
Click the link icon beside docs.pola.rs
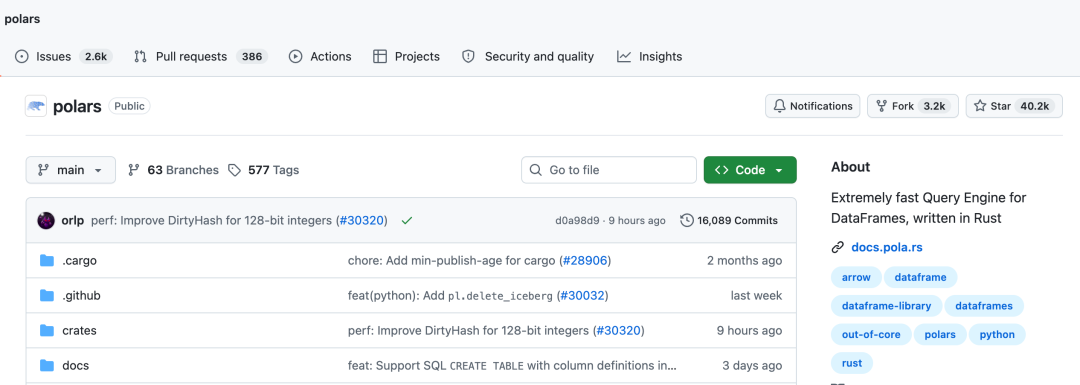pos(838,247)
